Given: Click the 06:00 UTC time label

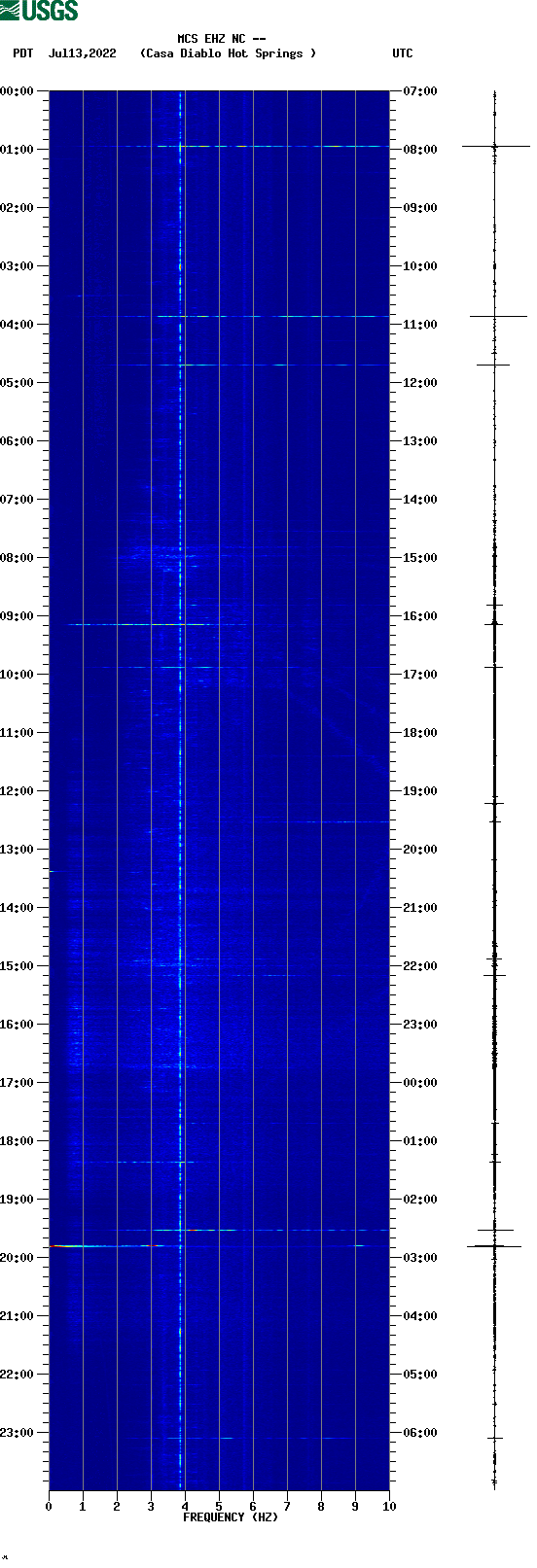Looking at the screenshot, I should [x=420, y=1433].
